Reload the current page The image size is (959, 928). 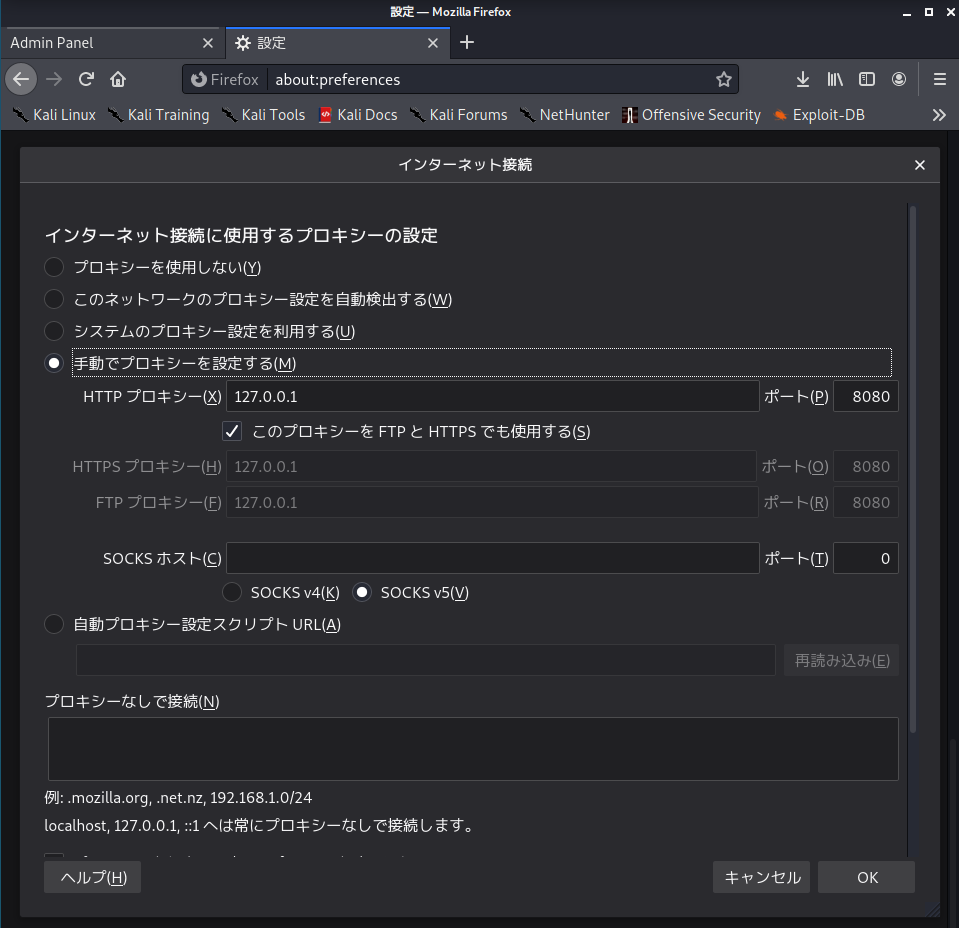87,79
